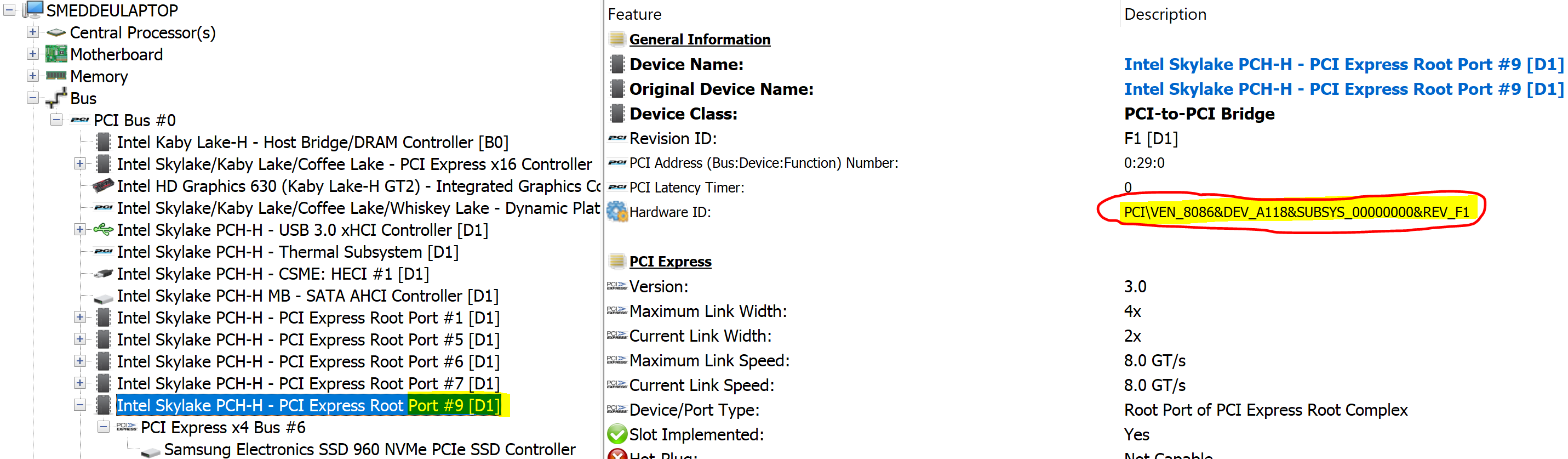Click the Samsung SSD 960 NVMe drive icon
The height and width of the screenshot is (459, 1568).
[x=150, y=451]
